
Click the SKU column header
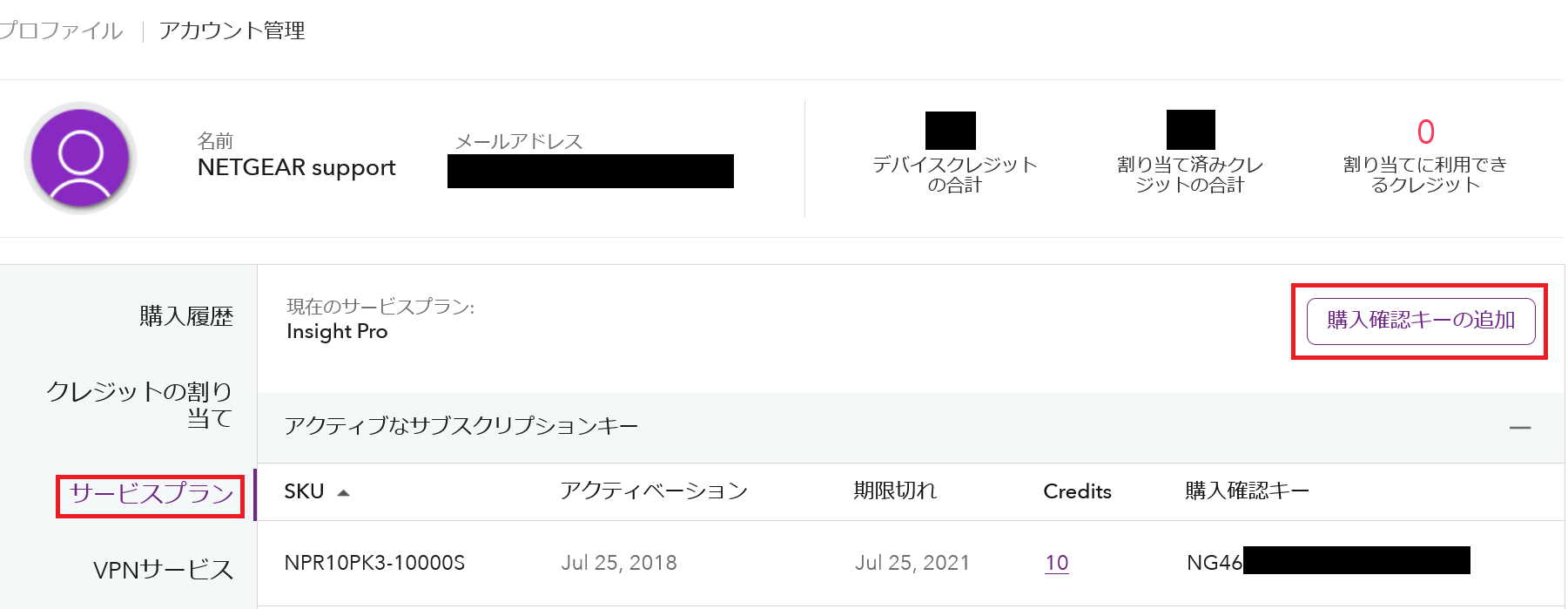[x=304, y=491]
